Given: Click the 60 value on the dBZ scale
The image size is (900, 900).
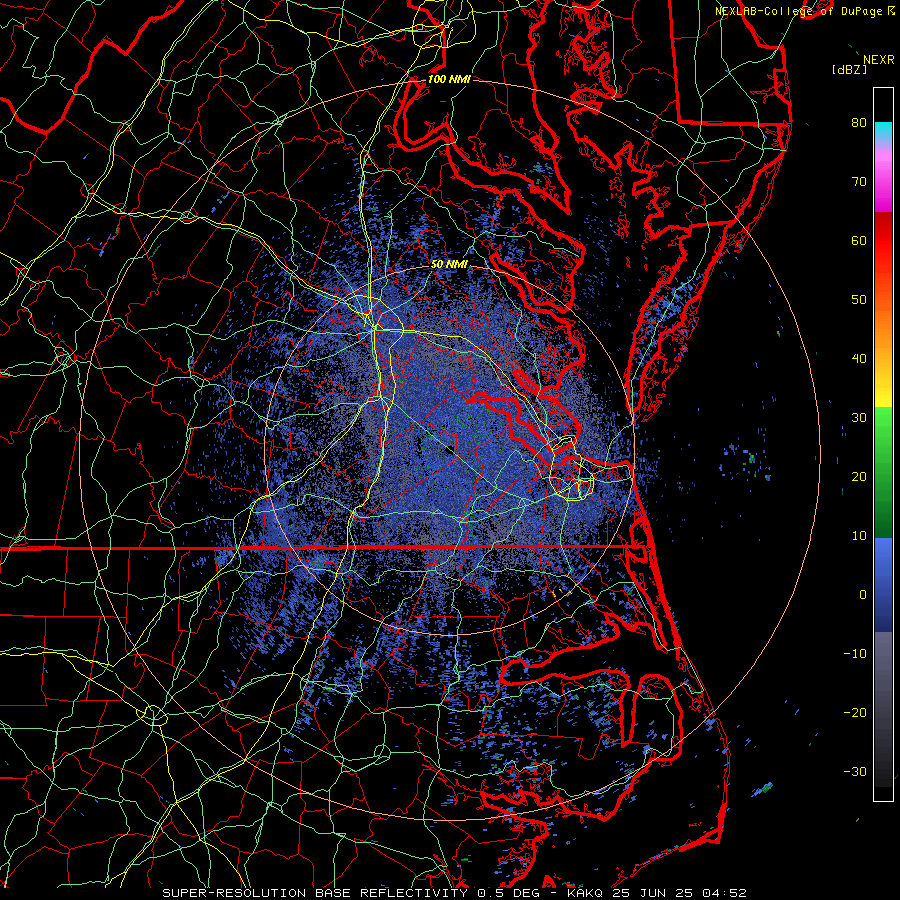Looking at the screenshot, I should coord(859,240).
